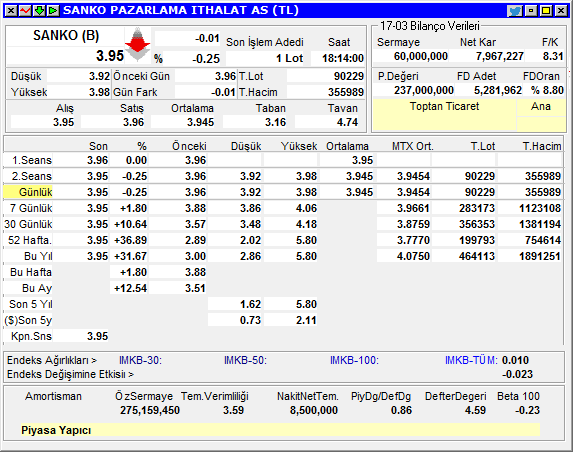Click the IMKB-TÜM weight value 0.010
The height and width of the screenshot is (452, 573).
click(x=515, y=360)
